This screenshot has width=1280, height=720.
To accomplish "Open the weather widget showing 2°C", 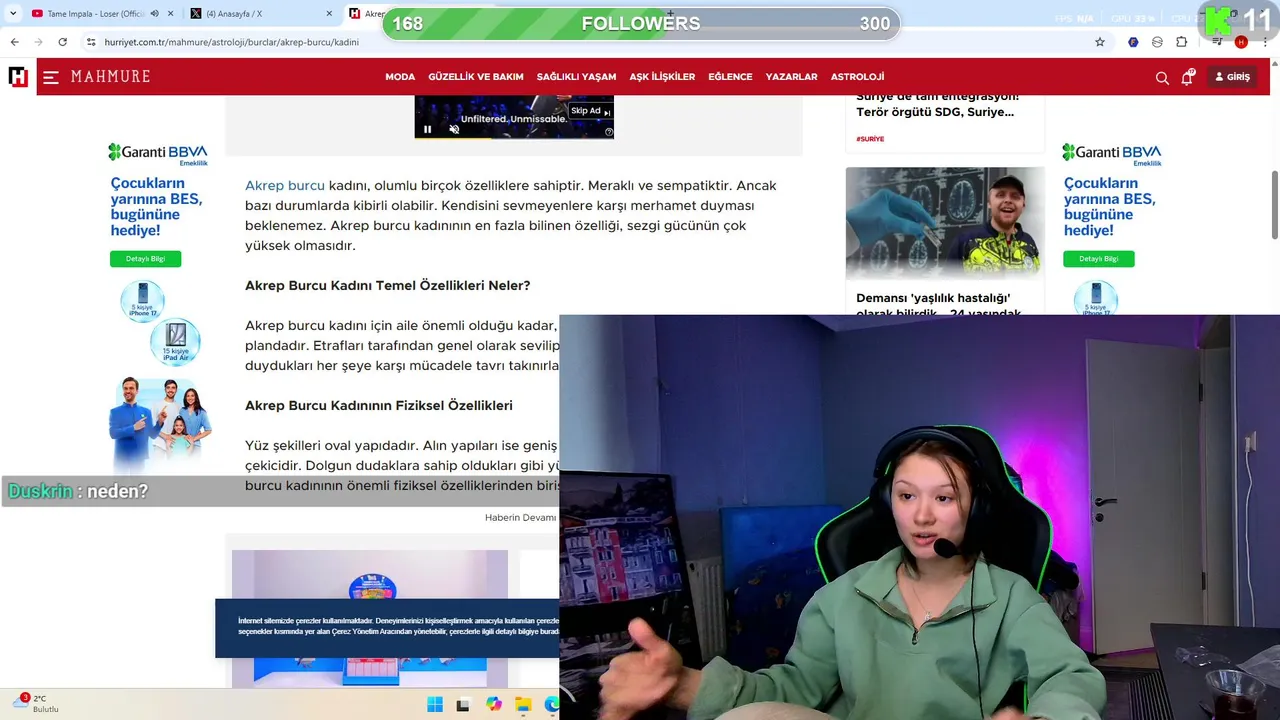I will click(35, 703).
